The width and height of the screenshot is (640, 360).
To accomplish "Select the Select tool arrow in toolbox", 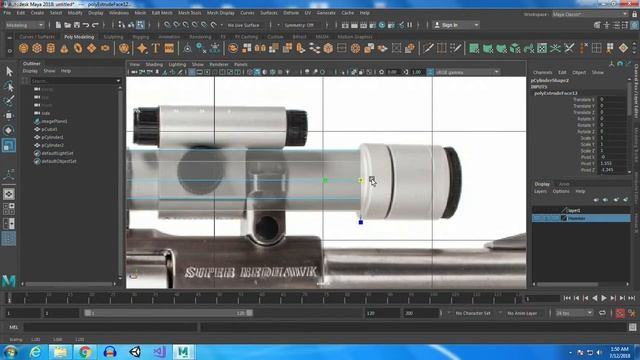I will 9,71.
